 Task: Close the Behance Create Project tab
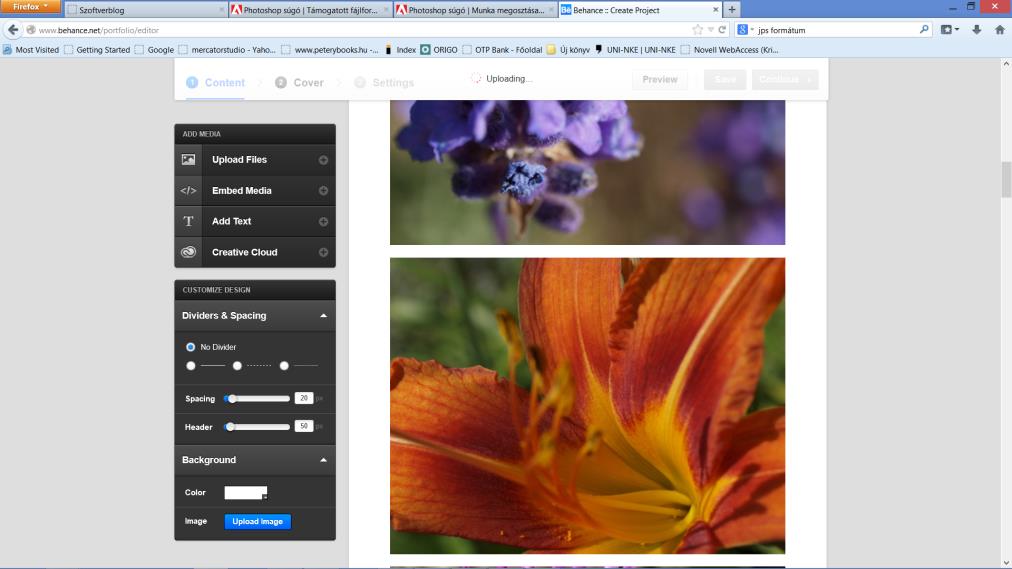pyautogui.click(x=715, y=10)
